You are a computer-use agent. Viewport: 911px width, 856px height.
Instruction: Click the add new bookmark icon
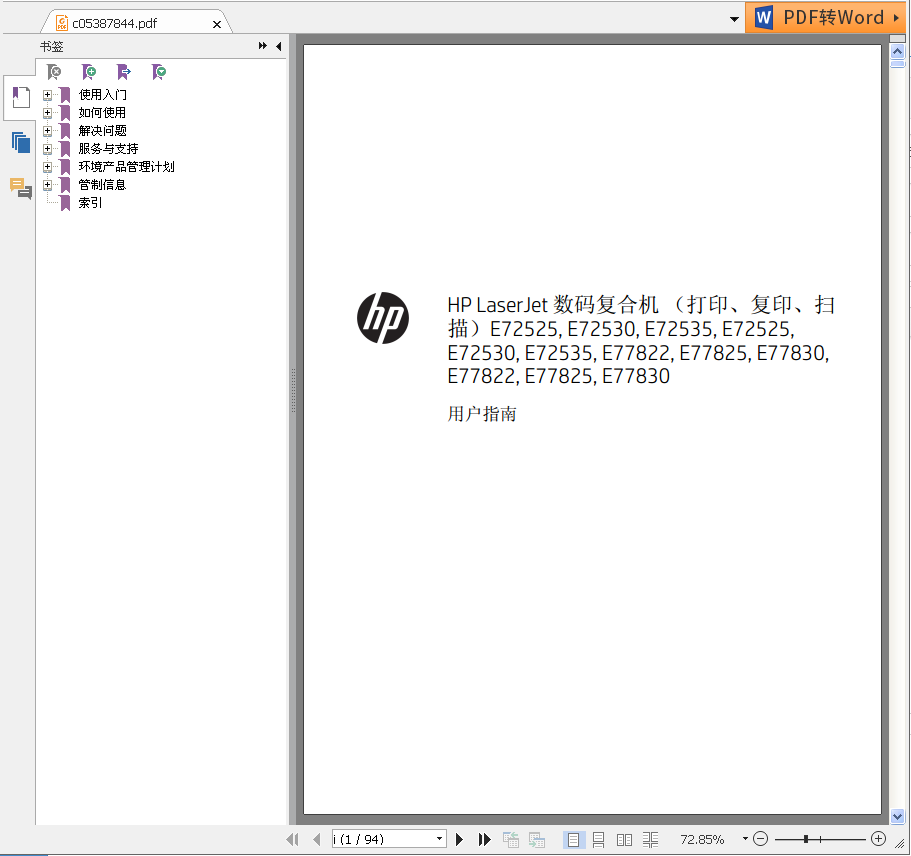pyautogui.click(x=89, y=72)
